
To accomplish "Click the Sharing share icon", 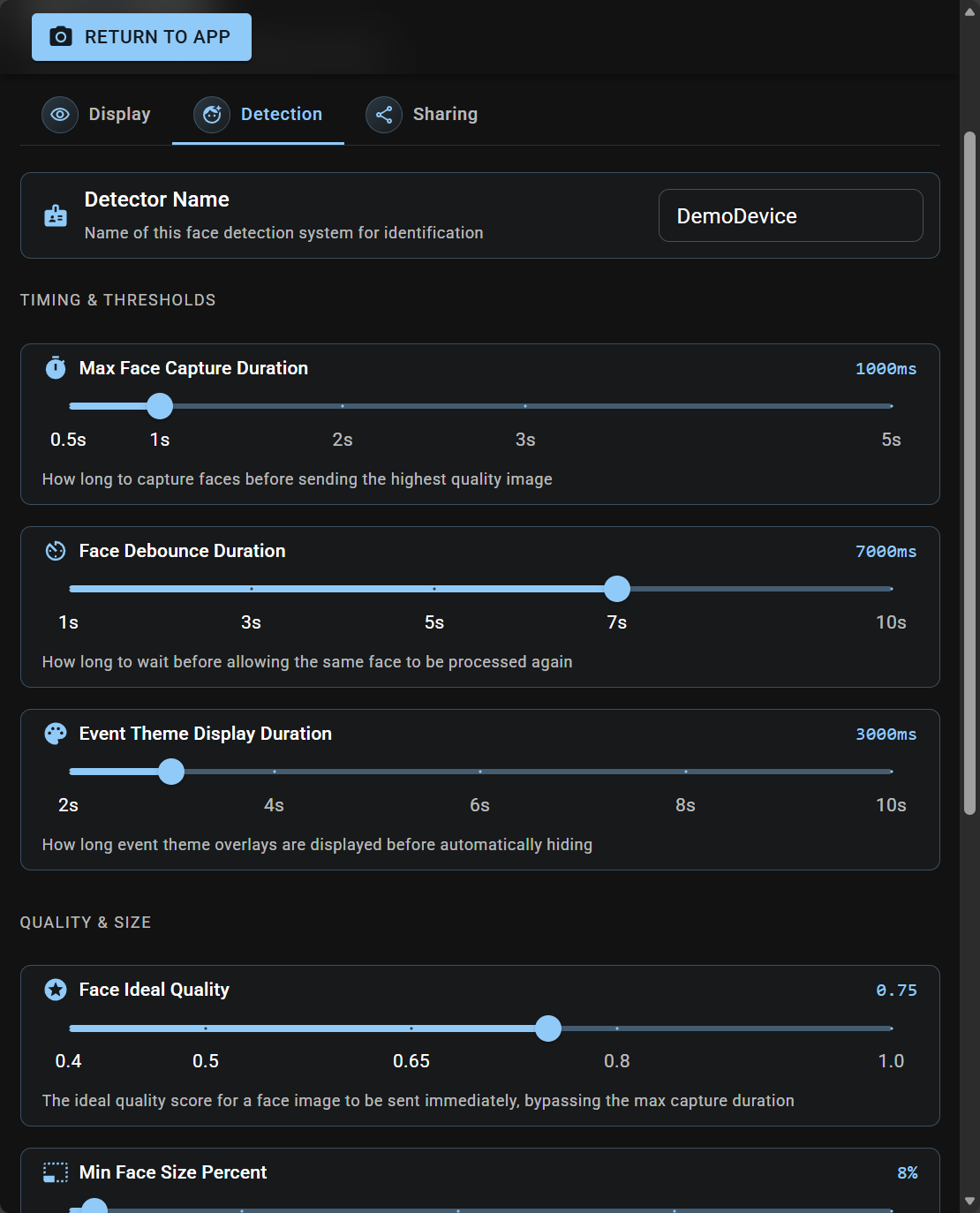I will 384,114.
